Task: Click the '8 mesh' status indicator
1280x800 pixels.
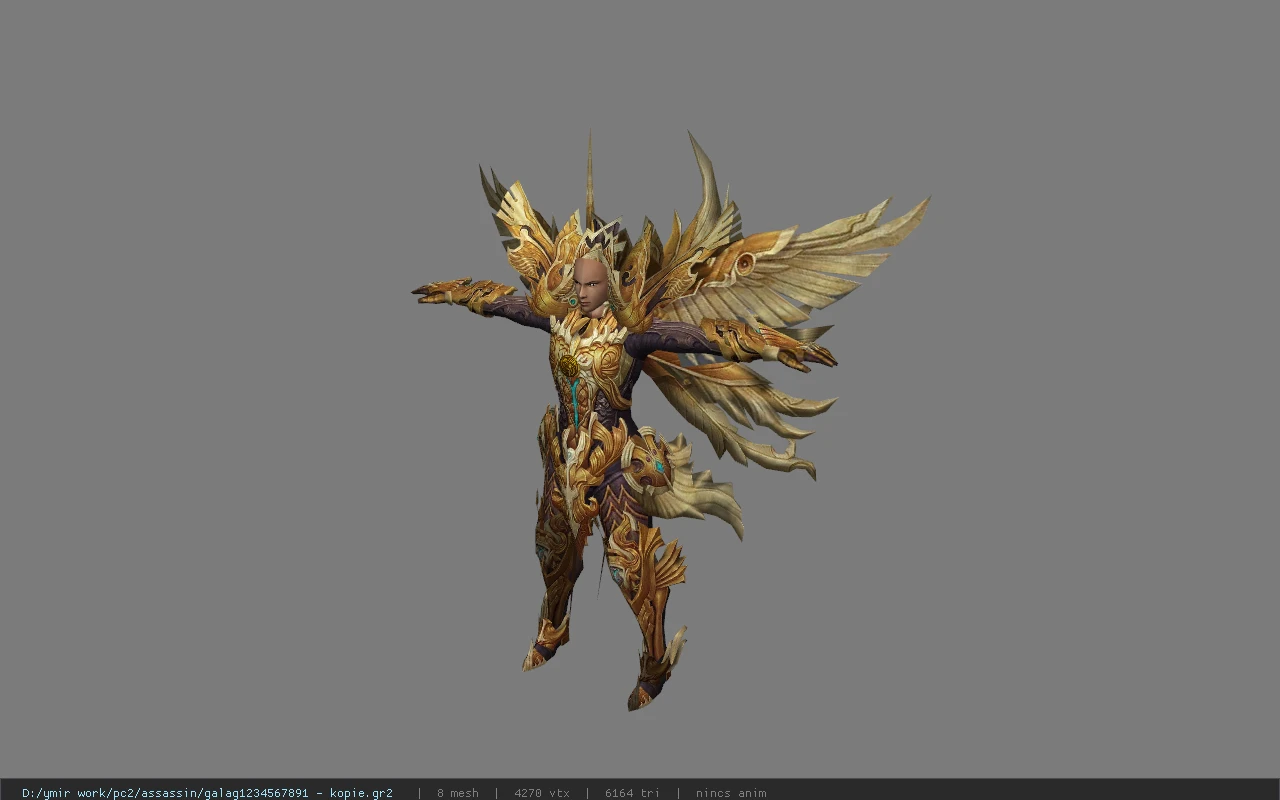Action: [x=457, y=793]
